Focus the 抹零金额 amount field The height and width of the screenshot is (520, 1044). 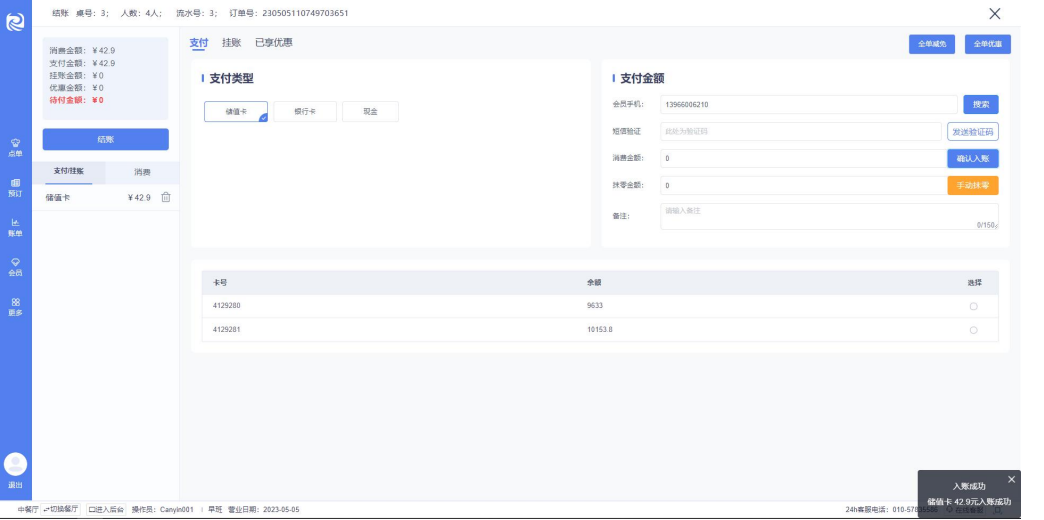click(804, 185)
